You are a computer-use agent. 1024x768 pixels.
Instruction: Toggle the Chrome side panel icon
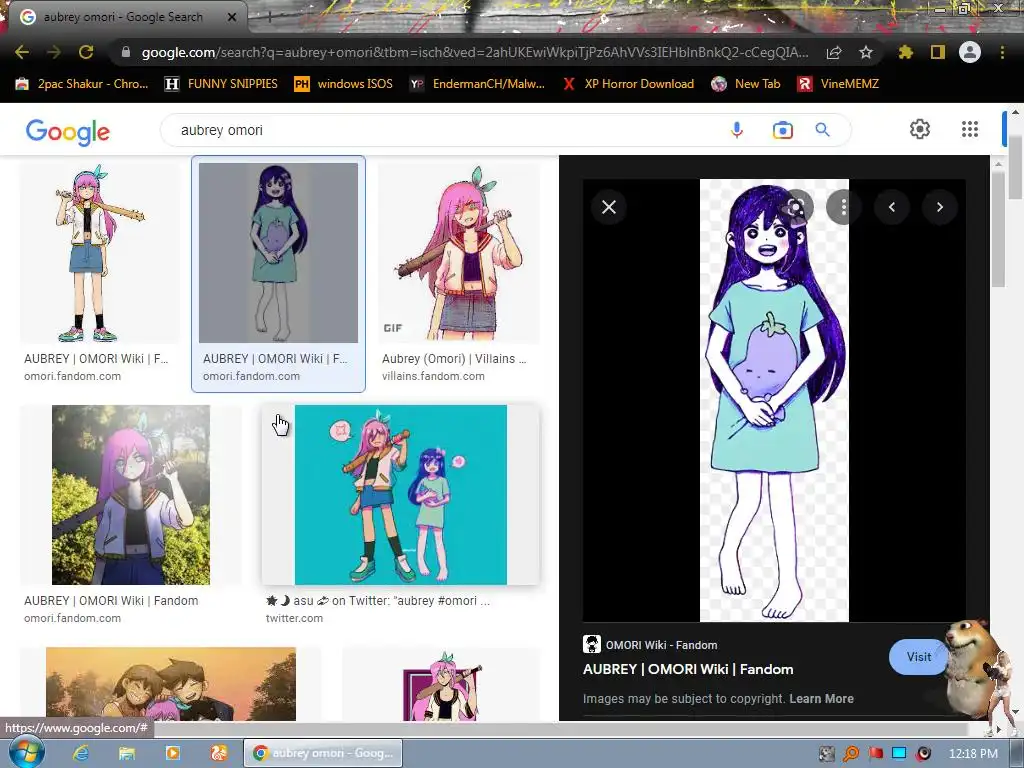click(x=937, y=52)
